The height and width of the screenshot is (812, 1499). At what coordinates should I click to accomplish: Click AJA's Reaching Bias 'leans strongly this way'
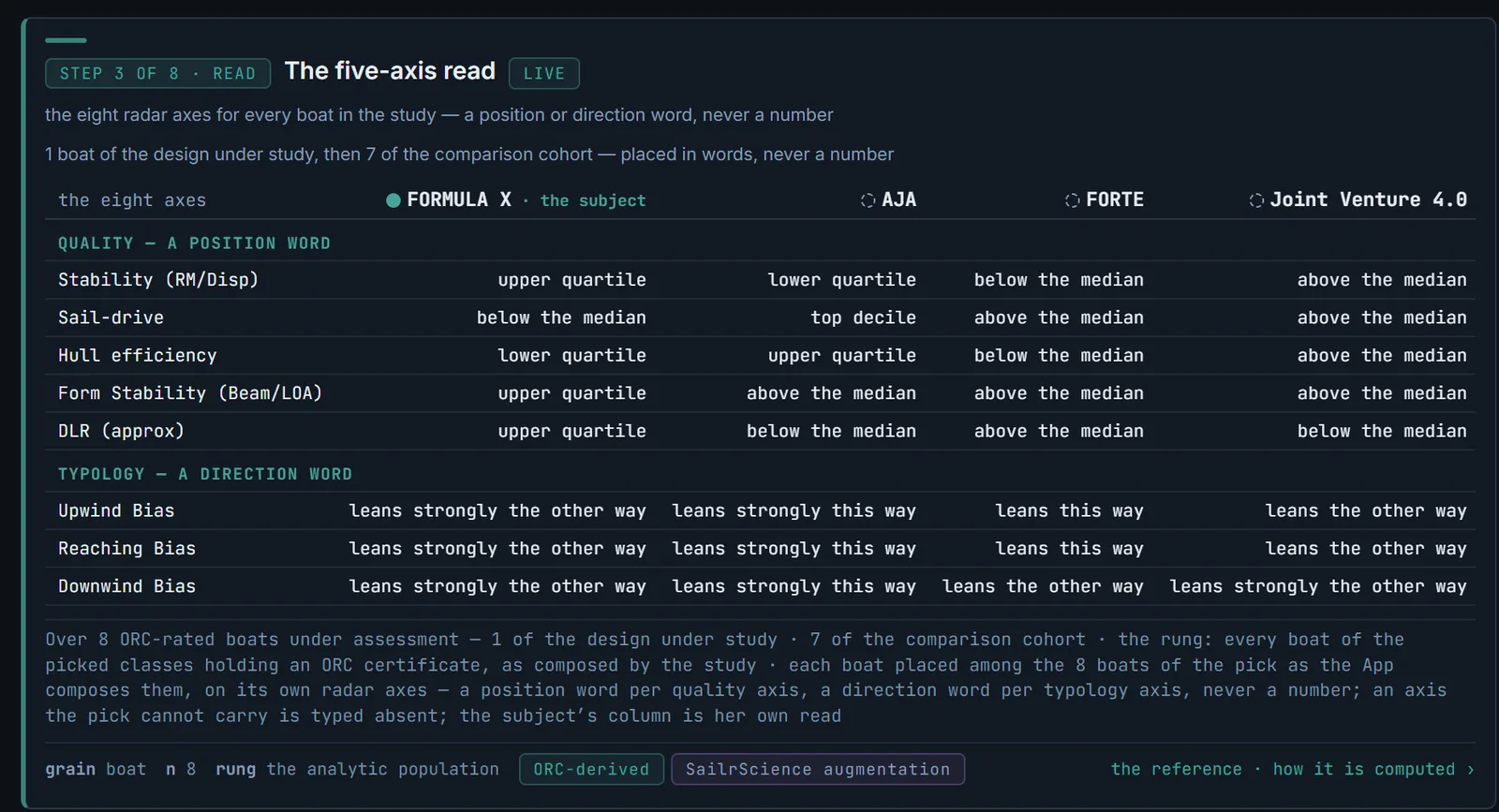click(794, 549)
